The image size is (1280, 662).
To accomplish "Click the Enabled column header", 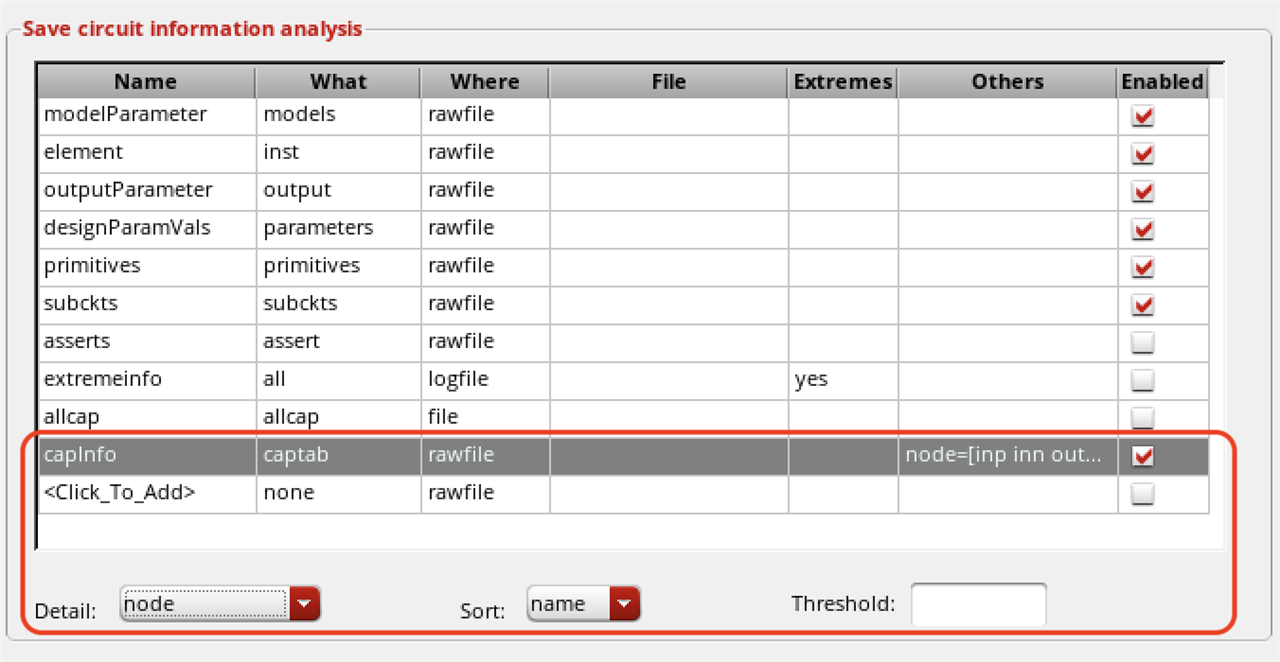I will (1162, 82).
